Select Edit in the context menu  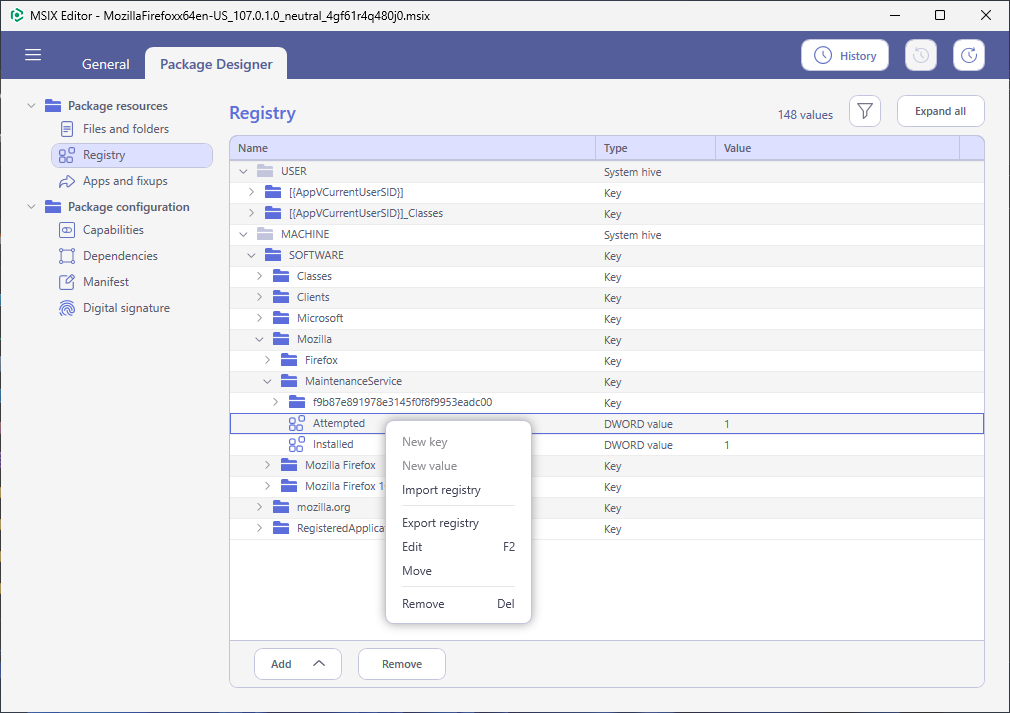458,547
